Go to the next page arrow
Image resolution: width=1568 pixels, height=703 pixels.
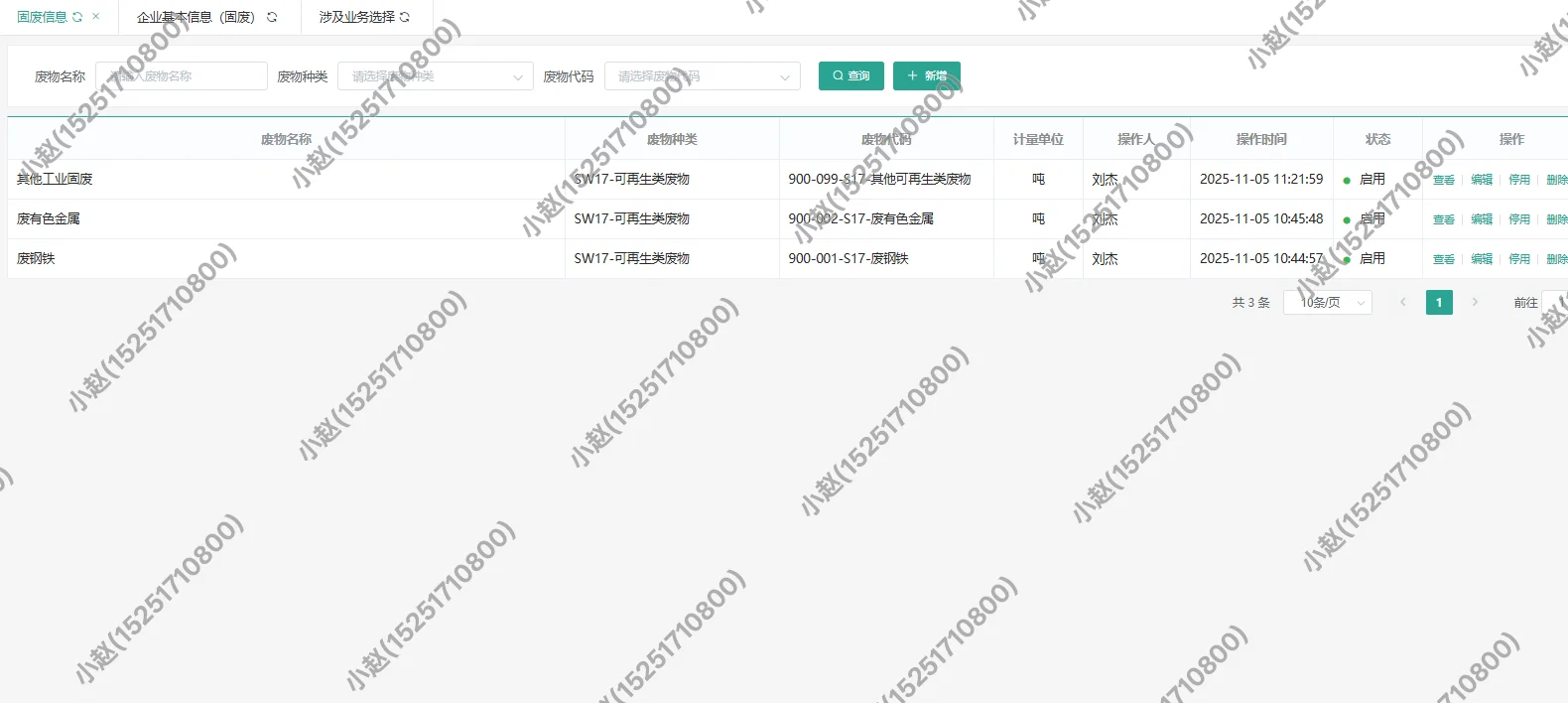(1476, 303)
